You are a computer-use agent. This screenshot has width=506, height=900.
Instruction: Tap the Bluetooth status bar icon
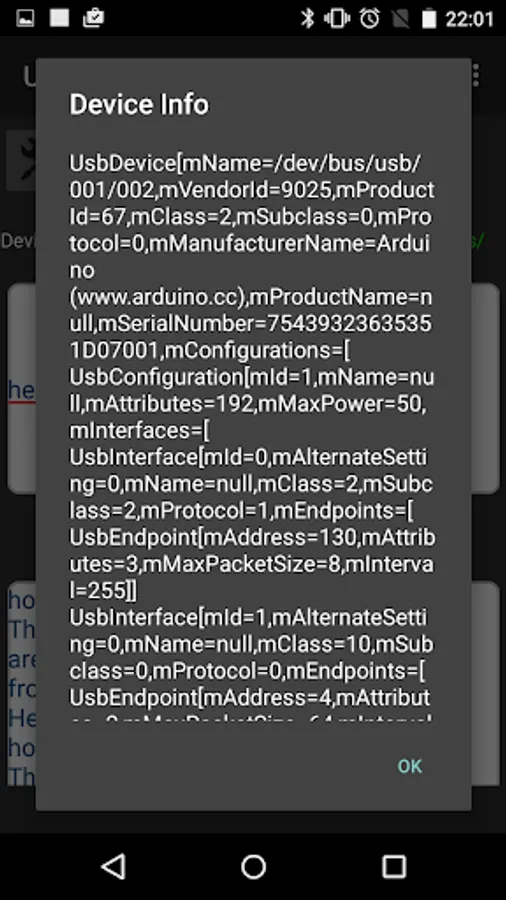point(308,18)
